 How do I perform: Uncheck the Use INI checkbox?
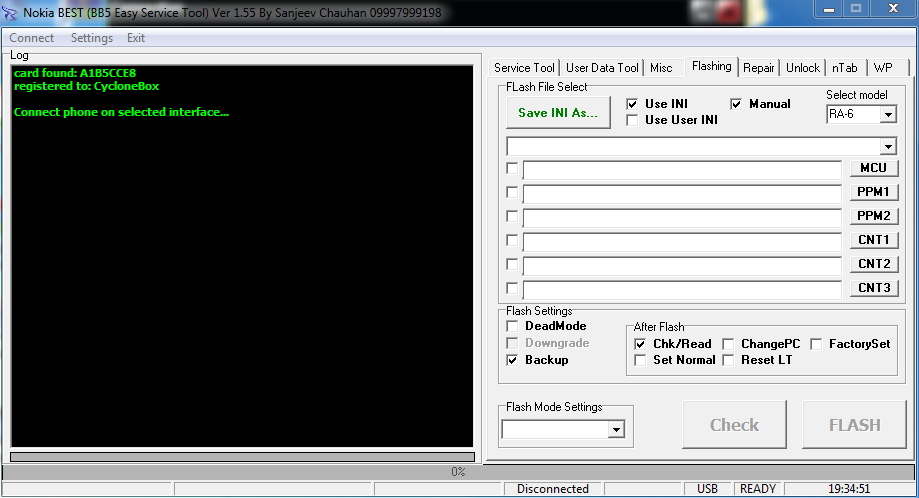632,104
